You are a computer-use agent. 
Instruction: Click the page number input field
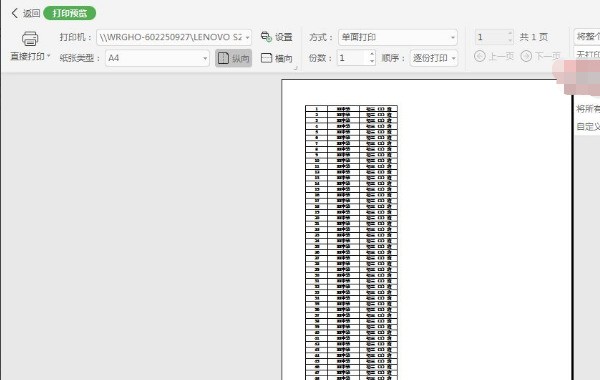(x=491, y=37)
